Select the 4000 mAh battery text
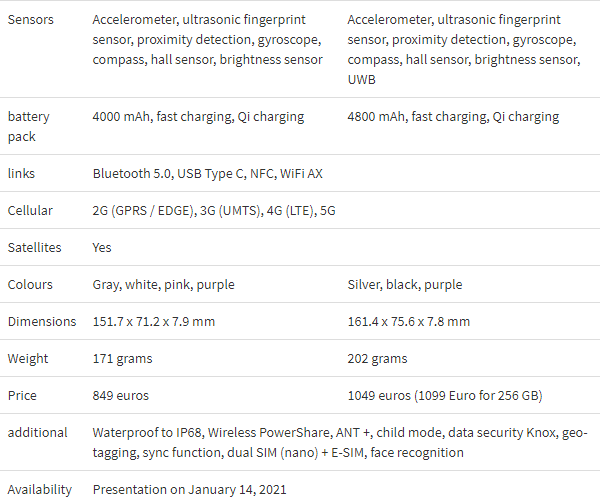 pyautogui.click(x=198, y=116)
